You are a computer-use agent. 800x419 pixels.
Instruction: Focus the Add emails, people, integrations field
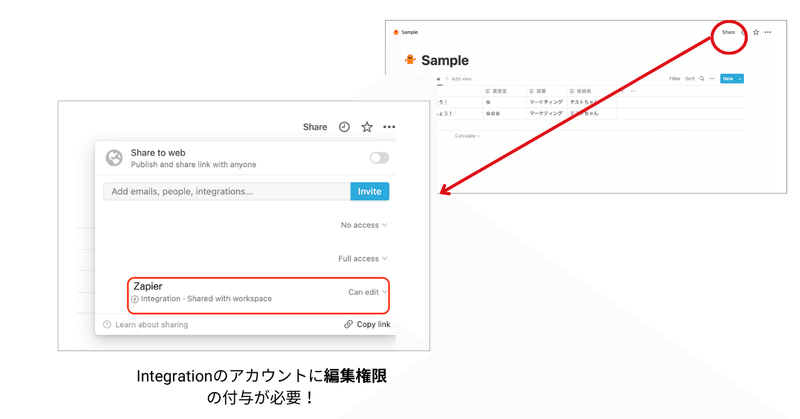[227, 191]
